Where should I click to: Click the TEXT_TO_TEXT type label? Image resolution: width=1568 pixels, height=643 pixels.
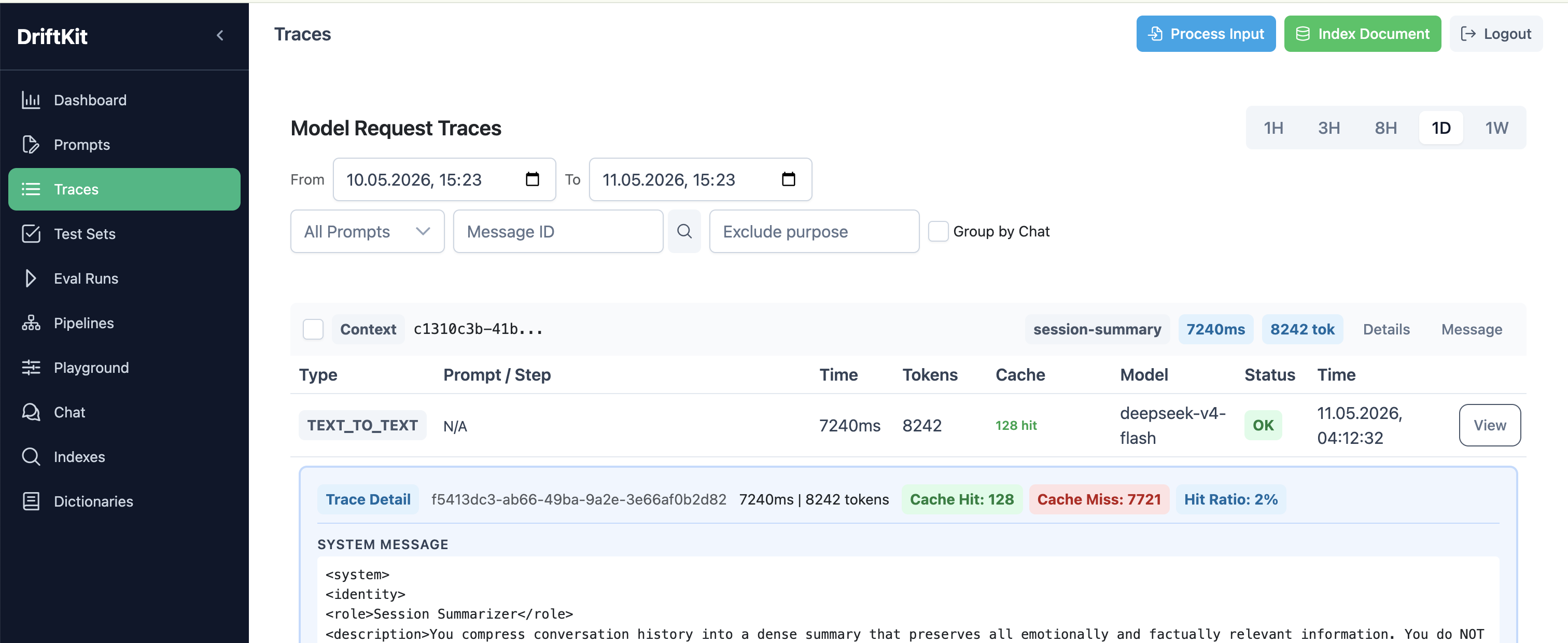coord(362,425)
